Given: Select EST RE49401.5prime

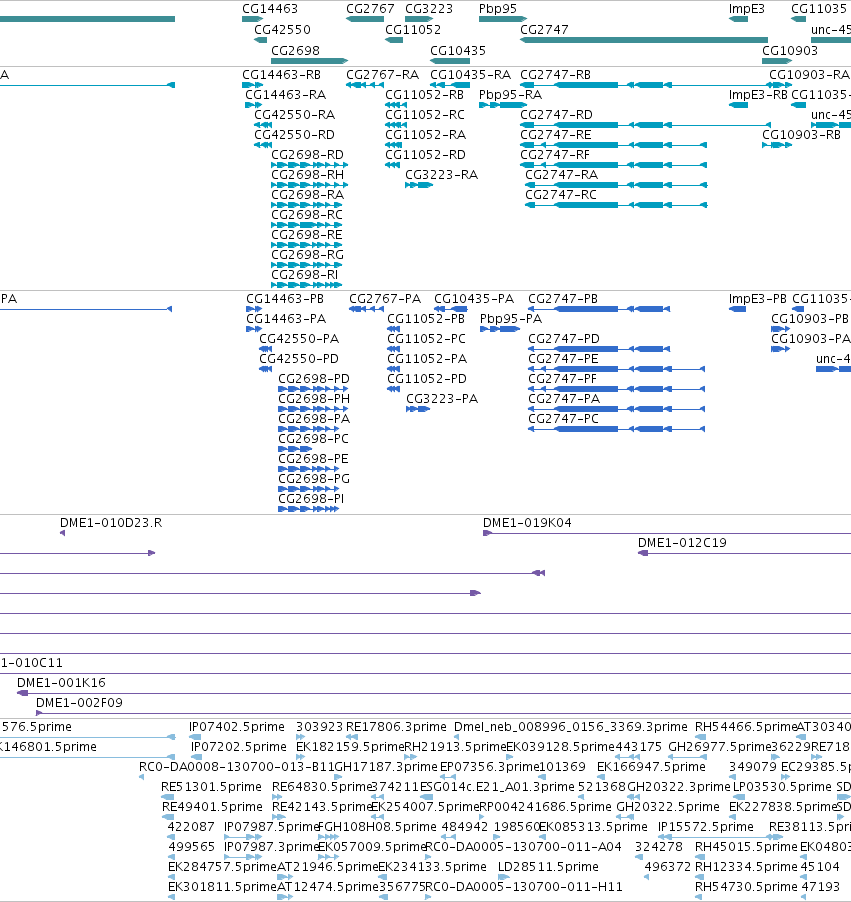Looking at the screenshot, I should (x=212, y=807).
